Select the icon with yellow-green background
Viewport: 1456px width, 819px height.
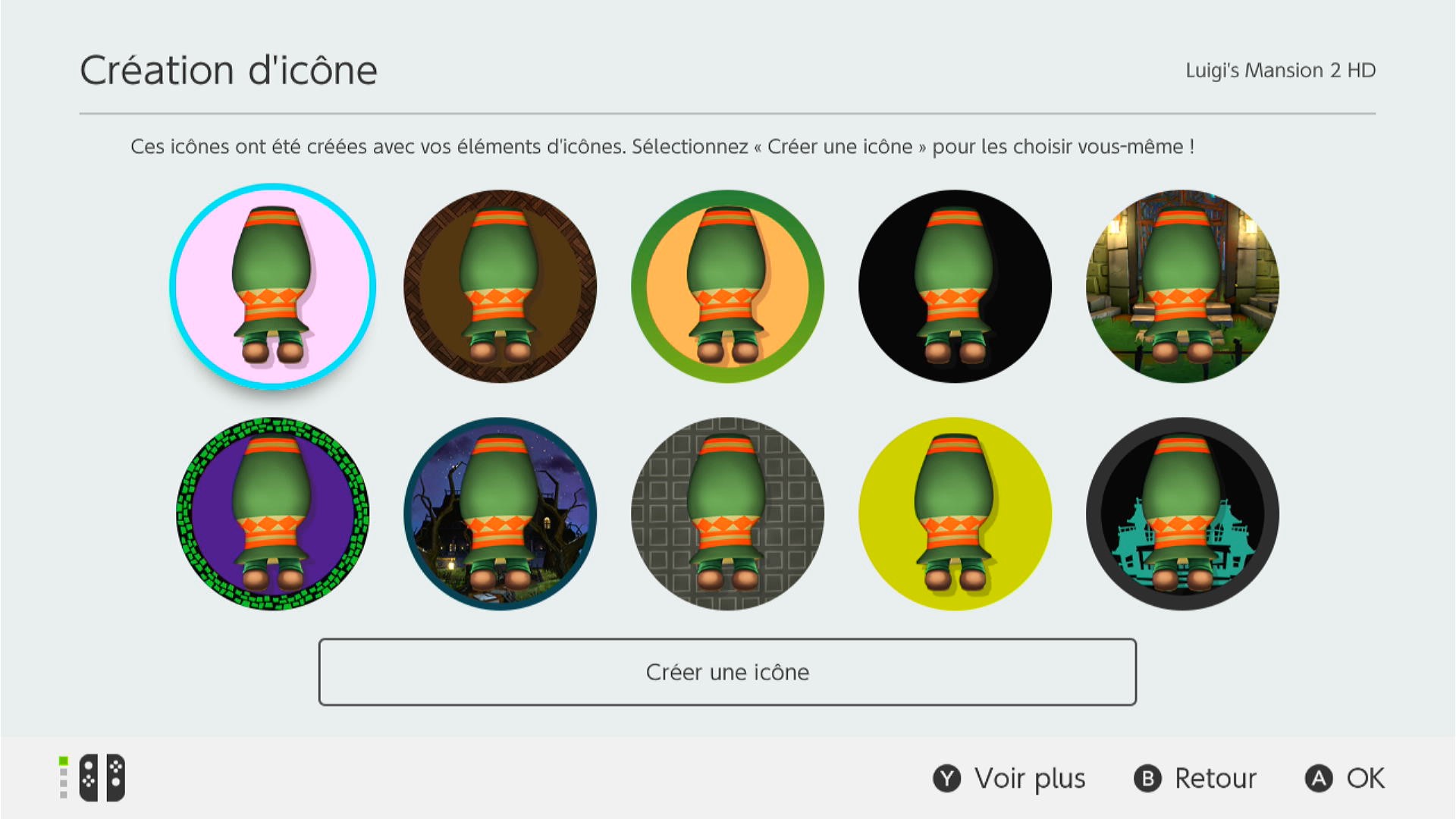955,514
